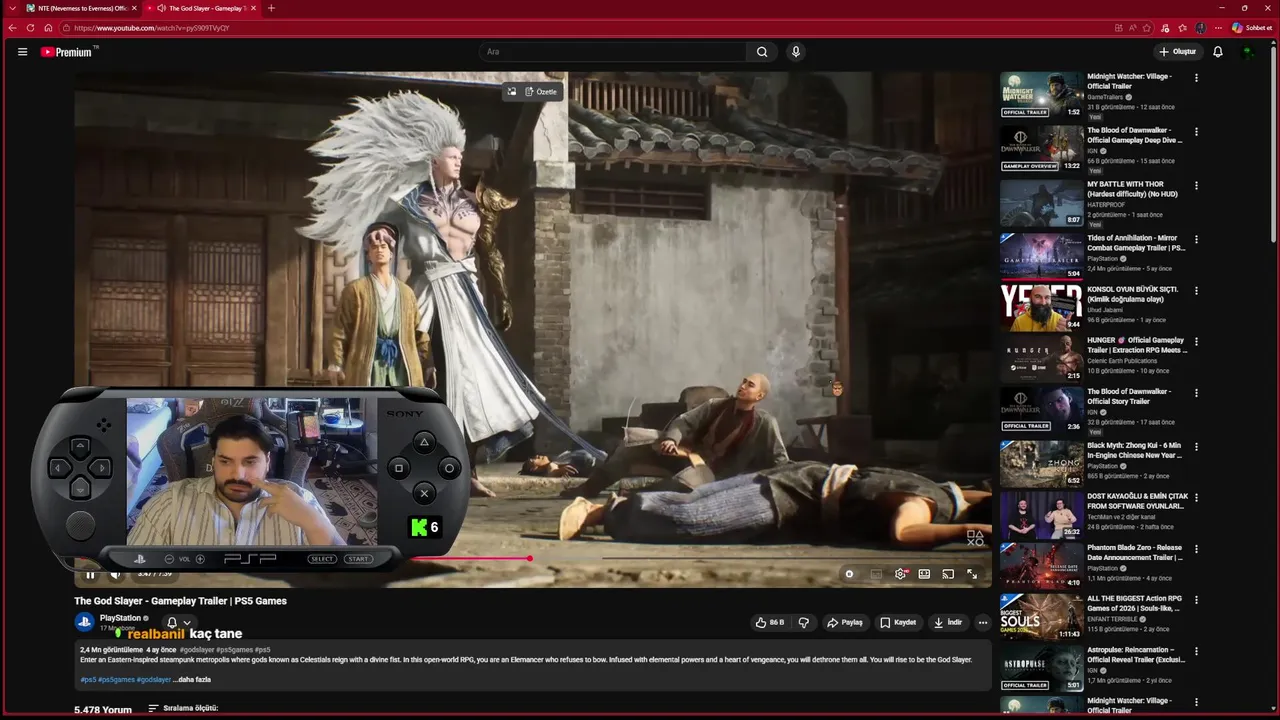
Task: Mute the video using the speaker icon
Action: coord(115,574)
